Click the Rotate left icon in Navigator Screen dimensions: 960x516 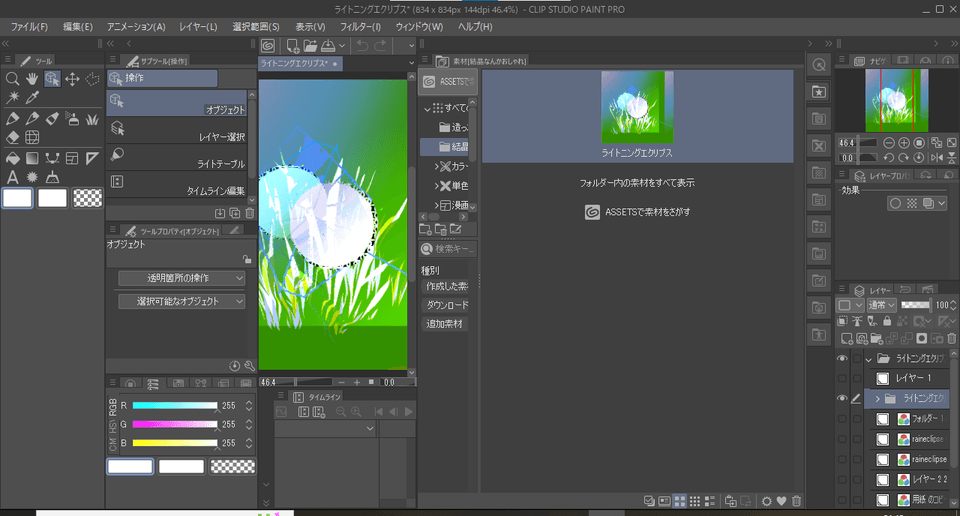889,157
